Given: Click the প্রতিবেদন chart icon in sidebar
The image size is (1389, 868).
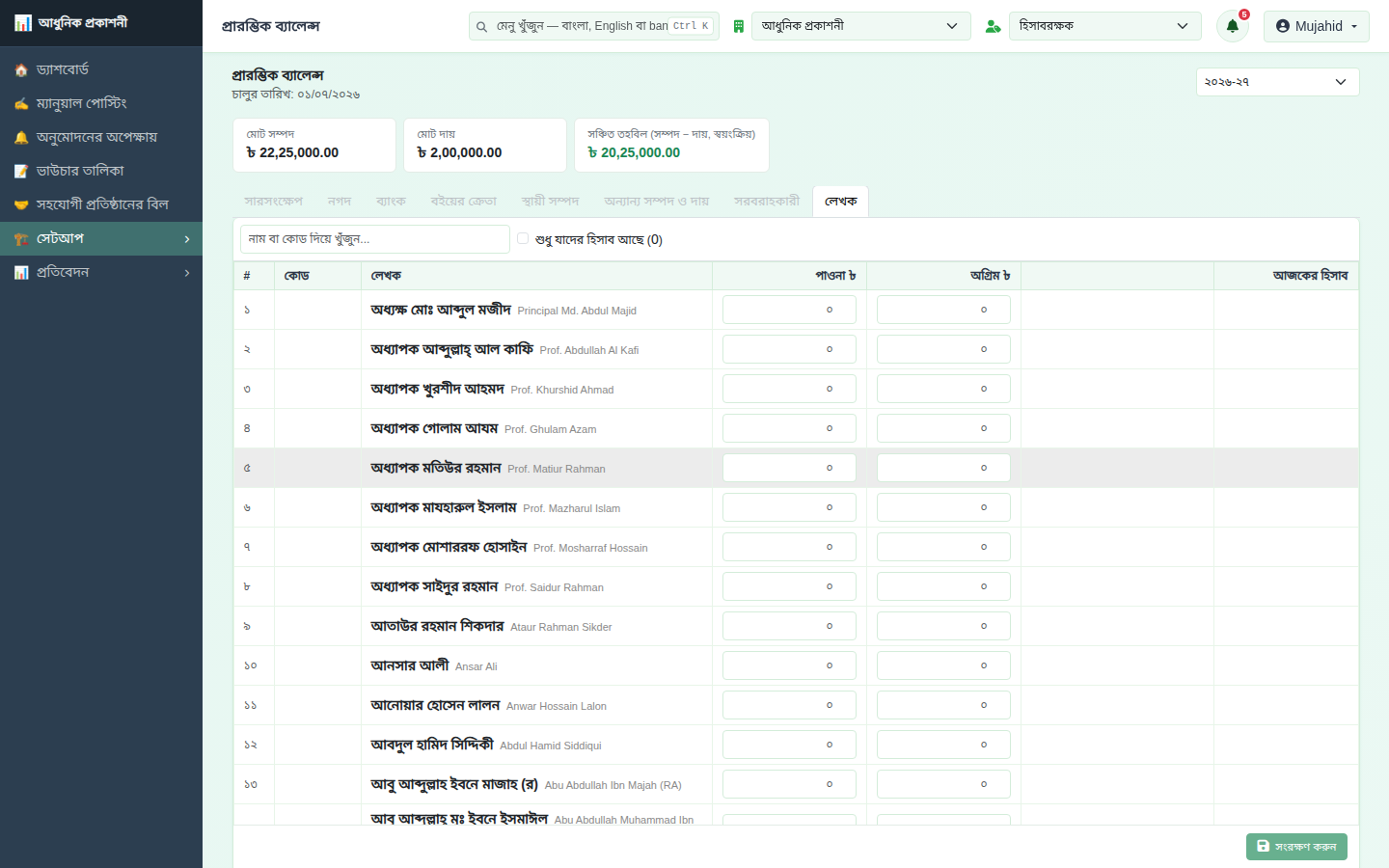Looking at the screenshot, I should coord(21,273).
